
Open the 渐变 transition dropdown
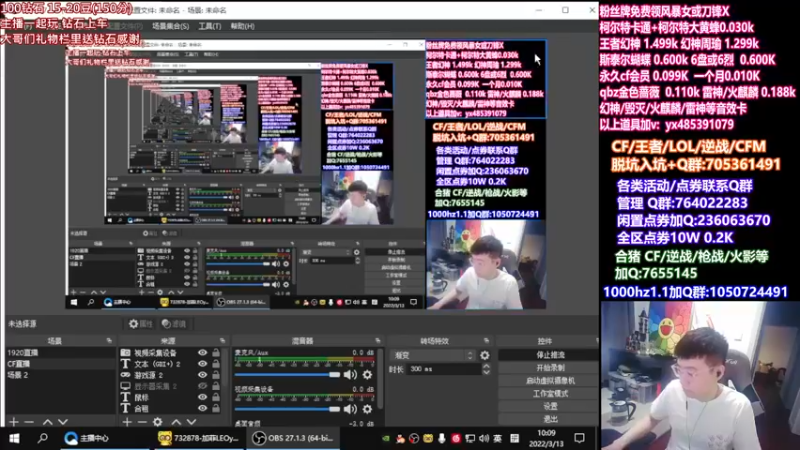coord(433,355)
